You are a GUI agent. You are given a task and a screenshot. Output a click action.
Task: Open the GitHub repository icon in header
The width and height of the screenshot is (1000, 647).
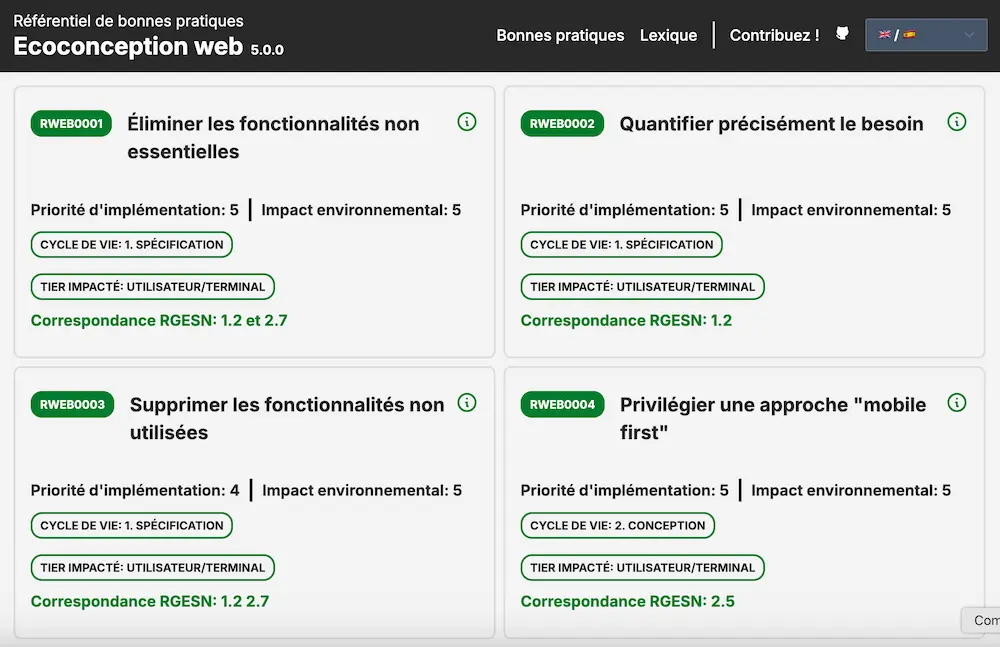[842, 34]
